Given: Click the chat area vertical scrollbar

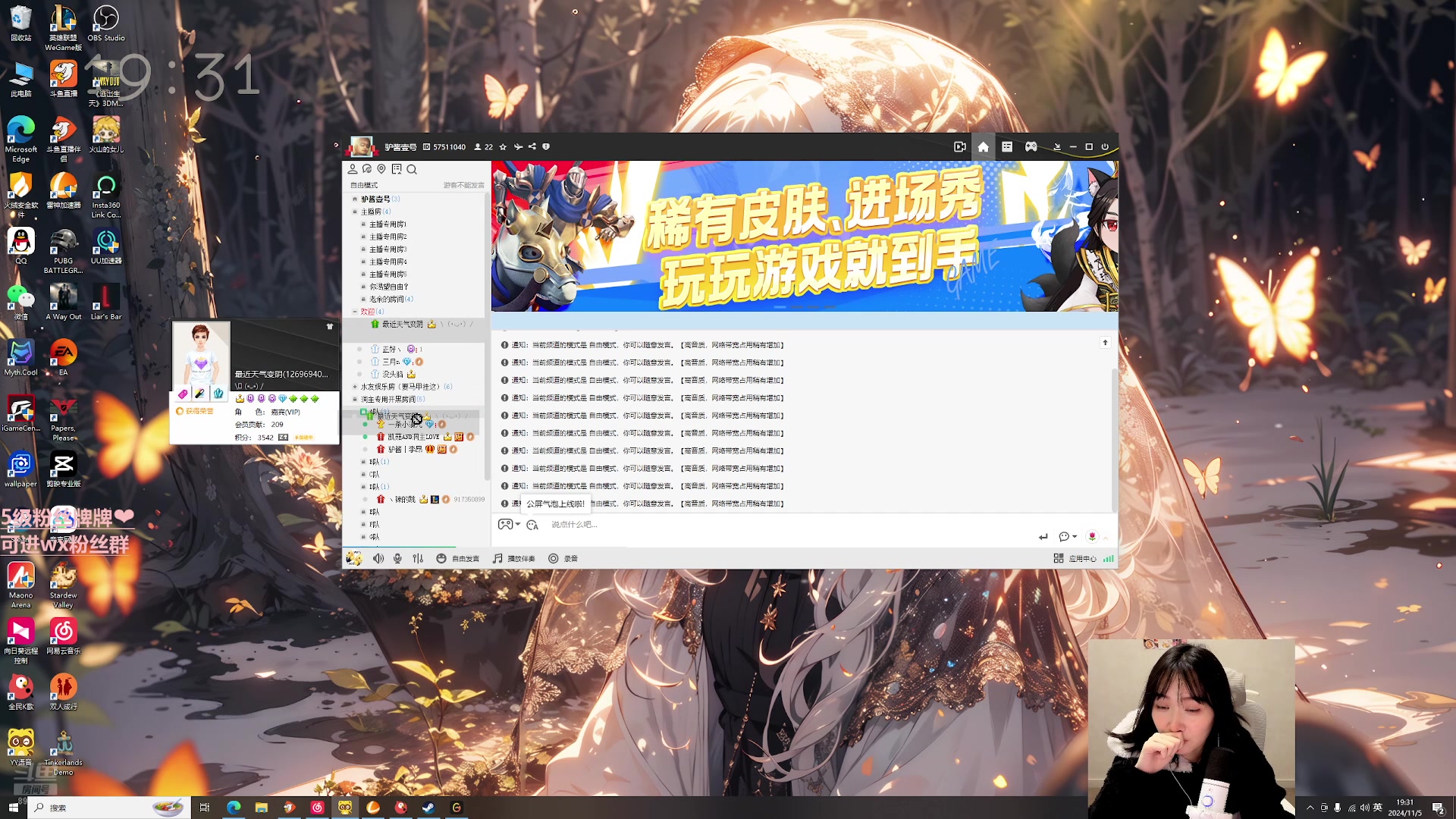Looking at the screenshot, I should point(1114,440).
